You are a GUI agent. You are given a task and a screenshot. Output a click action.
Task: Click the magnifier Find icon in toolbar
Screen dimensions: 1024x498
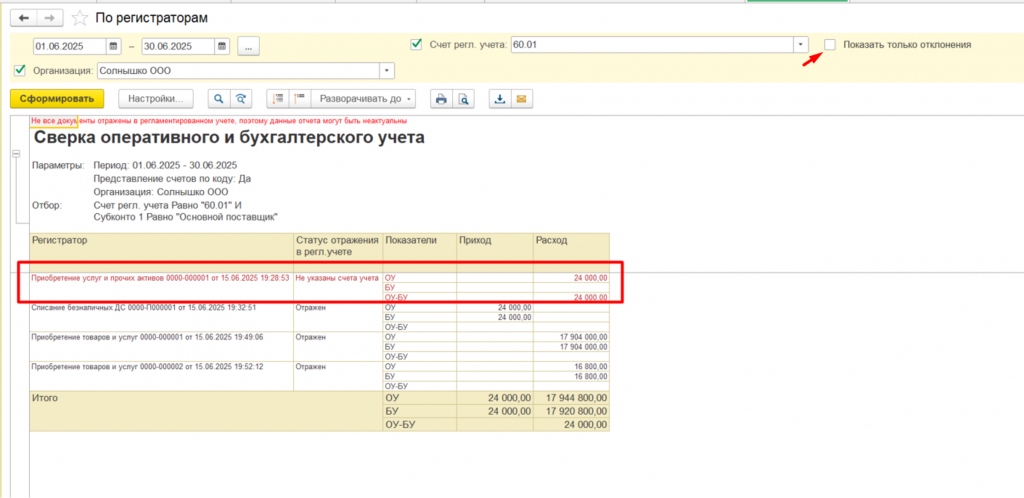(217, 99)
